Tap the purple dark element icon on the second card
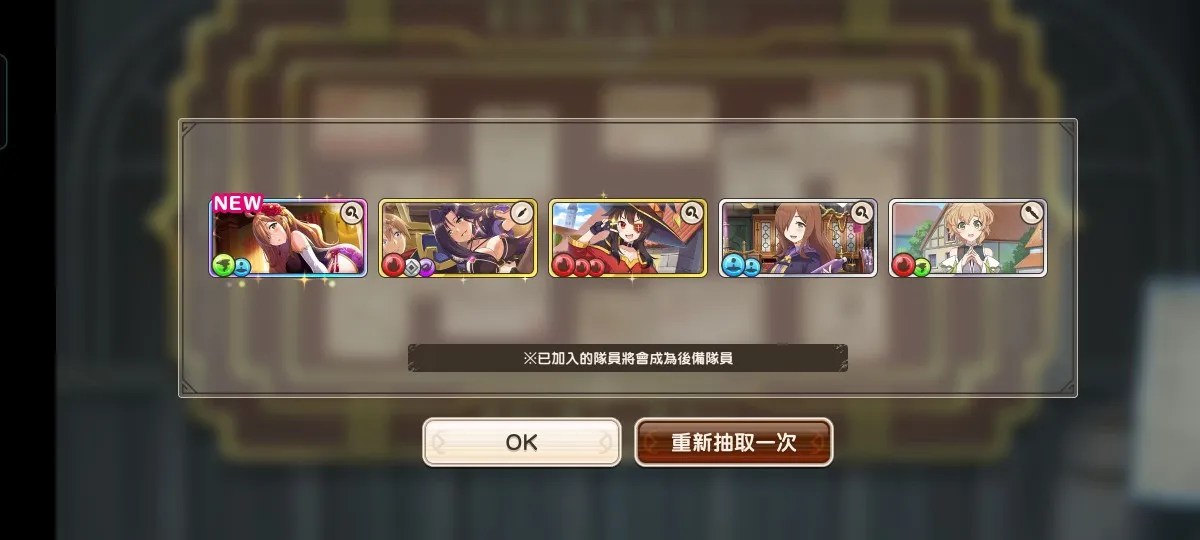This screenshot has width=1200, height=540. click(426, 267)
